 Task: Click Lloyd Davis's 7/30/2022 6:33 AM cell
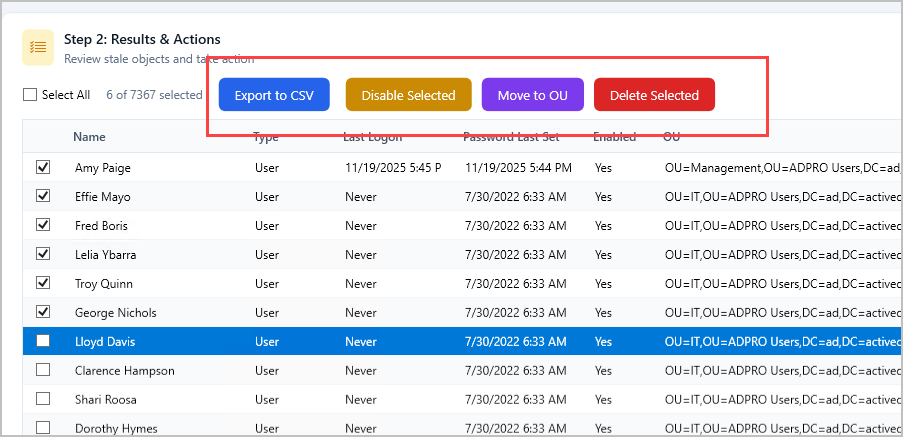pos(515,341)
